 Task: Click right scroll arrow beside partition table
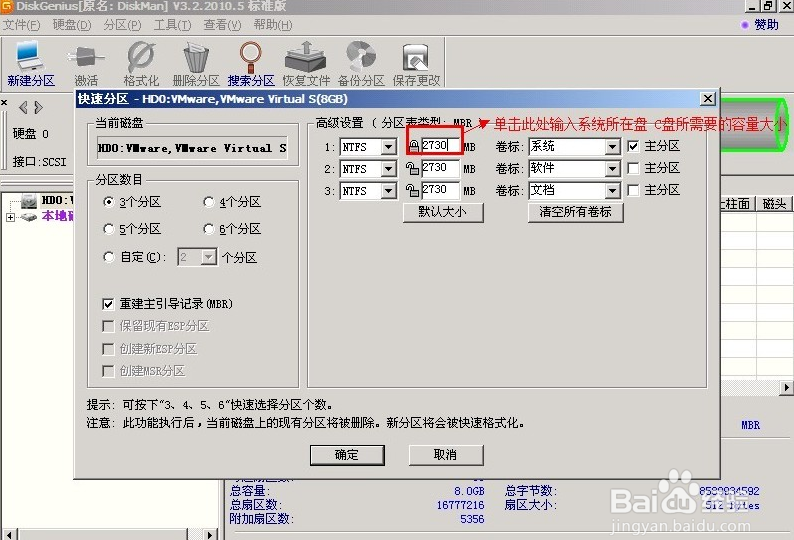coord(786,388)
